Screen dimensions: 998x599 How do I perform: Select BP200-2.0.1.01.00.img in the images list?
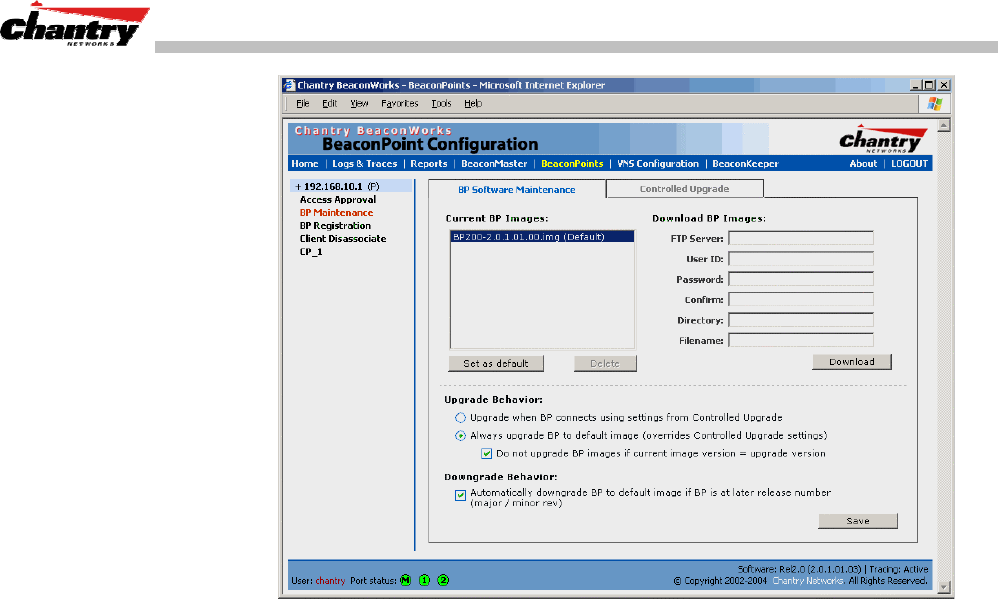pos(542,237)
